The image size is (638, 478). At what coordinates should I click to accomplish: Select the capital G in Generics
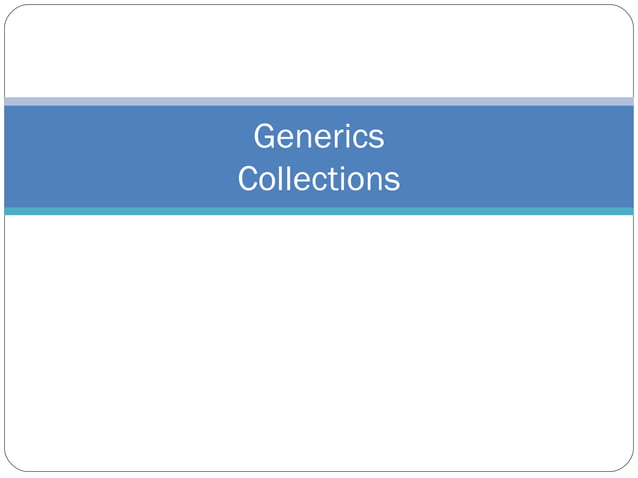(265, 137)
